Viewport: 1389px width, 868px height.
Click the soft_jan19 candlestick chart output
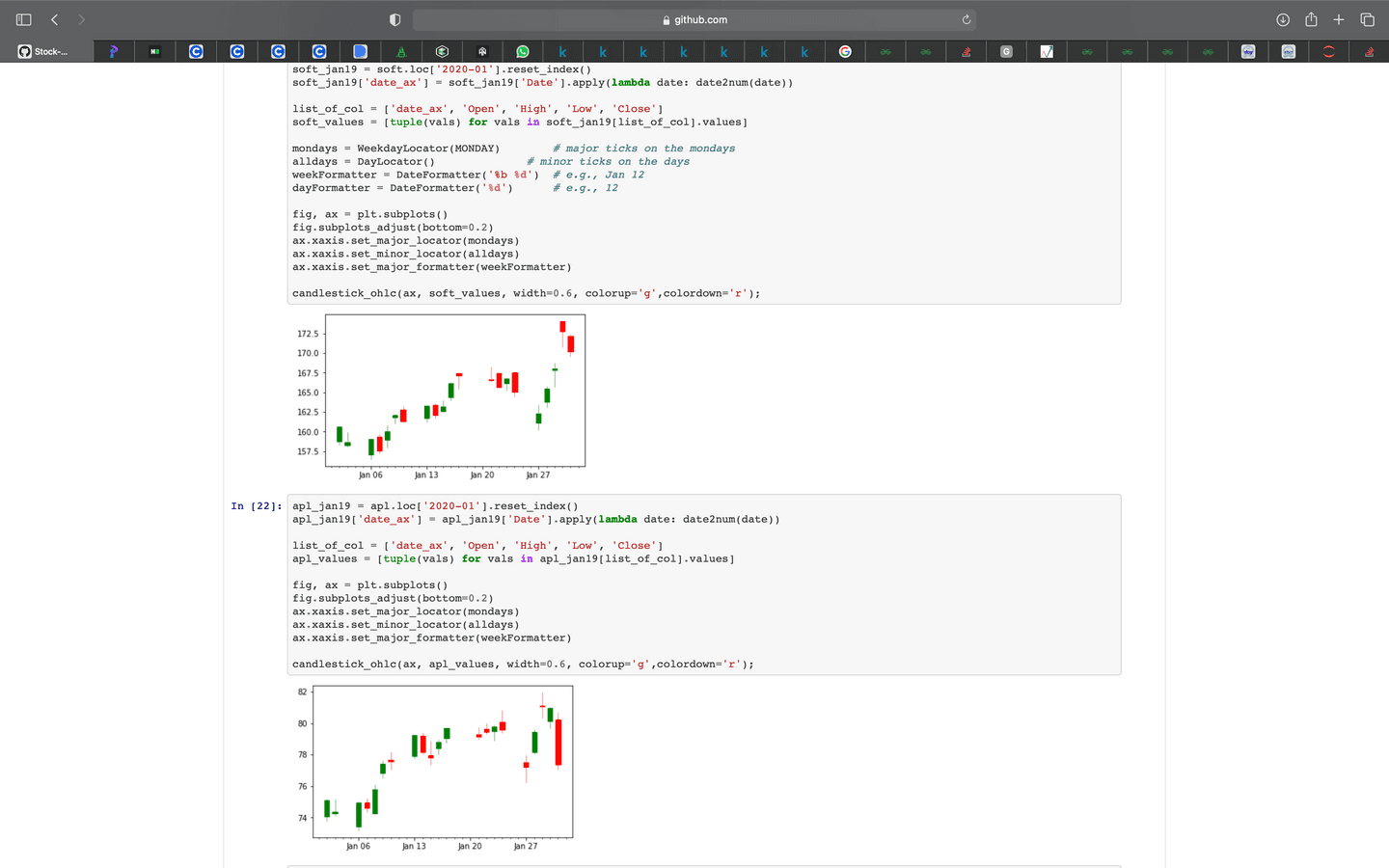440,396
